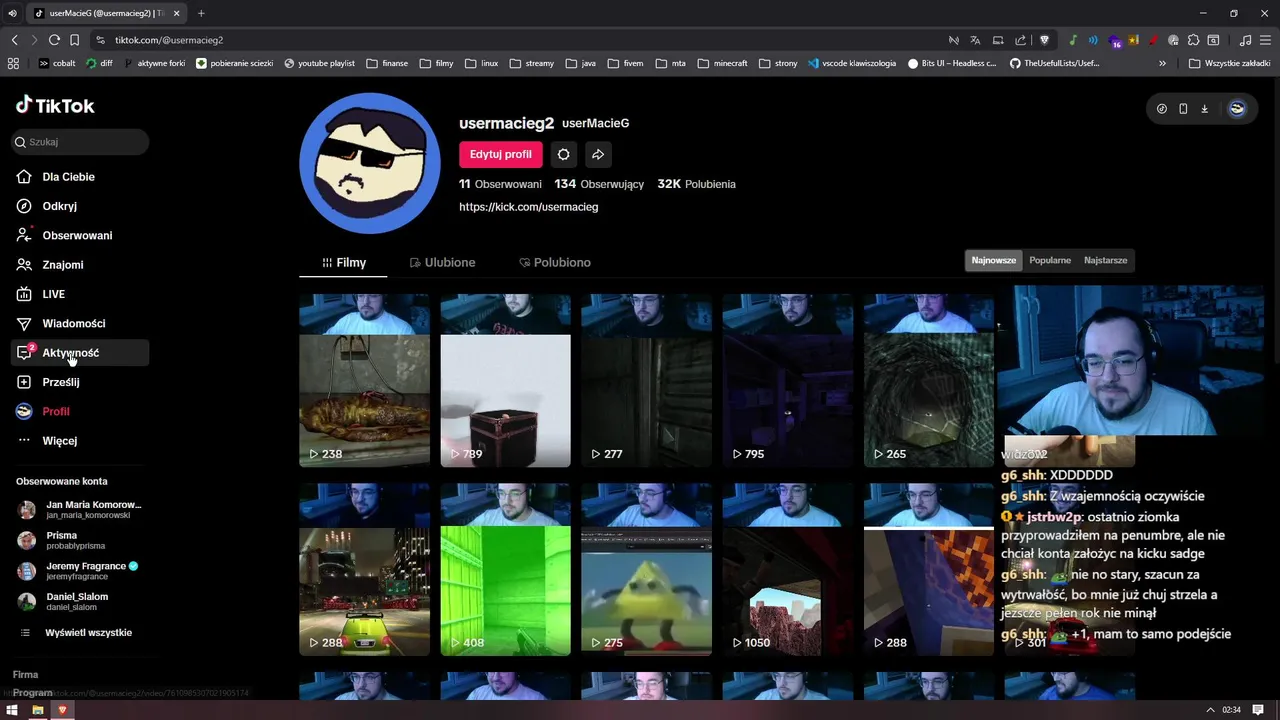Open the video with 1050 views
This screenshot has width=1280, height=720.
787,569
